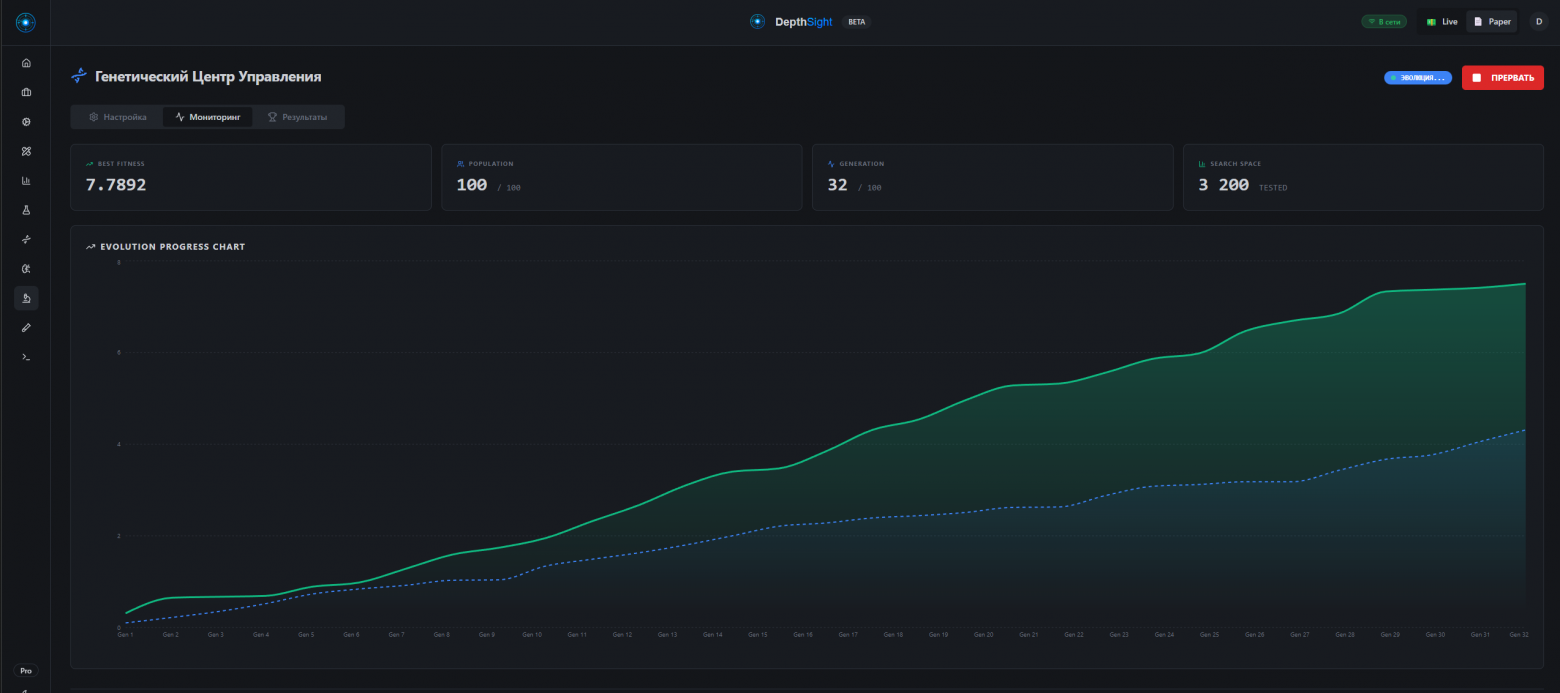Open the bar chart analytics sidebar icon
This screenshot has width=1560, height=693.
[26, 181]
